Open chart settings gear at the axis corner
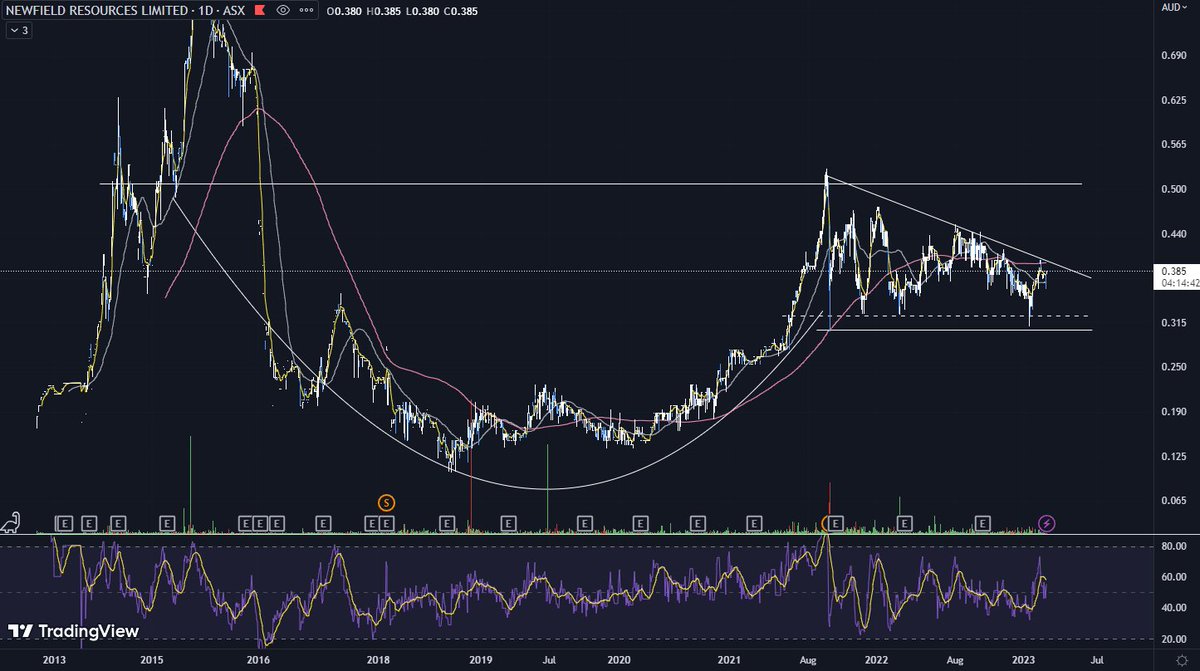This screenshot has height=671, width=1200. [x=1181, y=660]
